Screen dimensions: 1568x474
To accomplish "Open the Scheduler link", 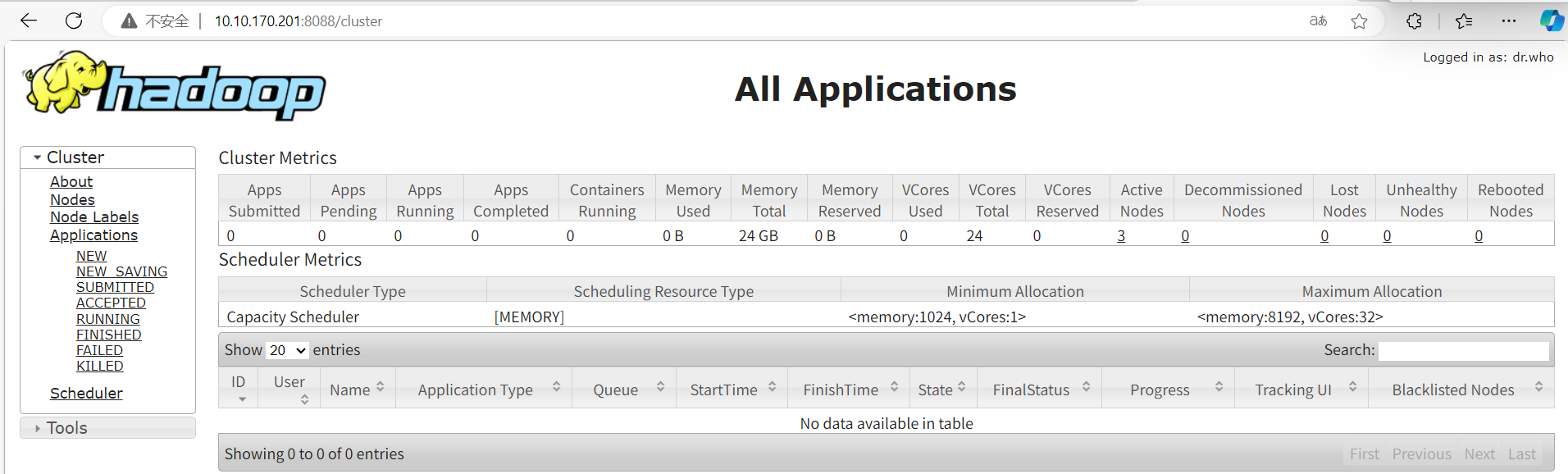I will pyautogui.click(x=86, y=393).
